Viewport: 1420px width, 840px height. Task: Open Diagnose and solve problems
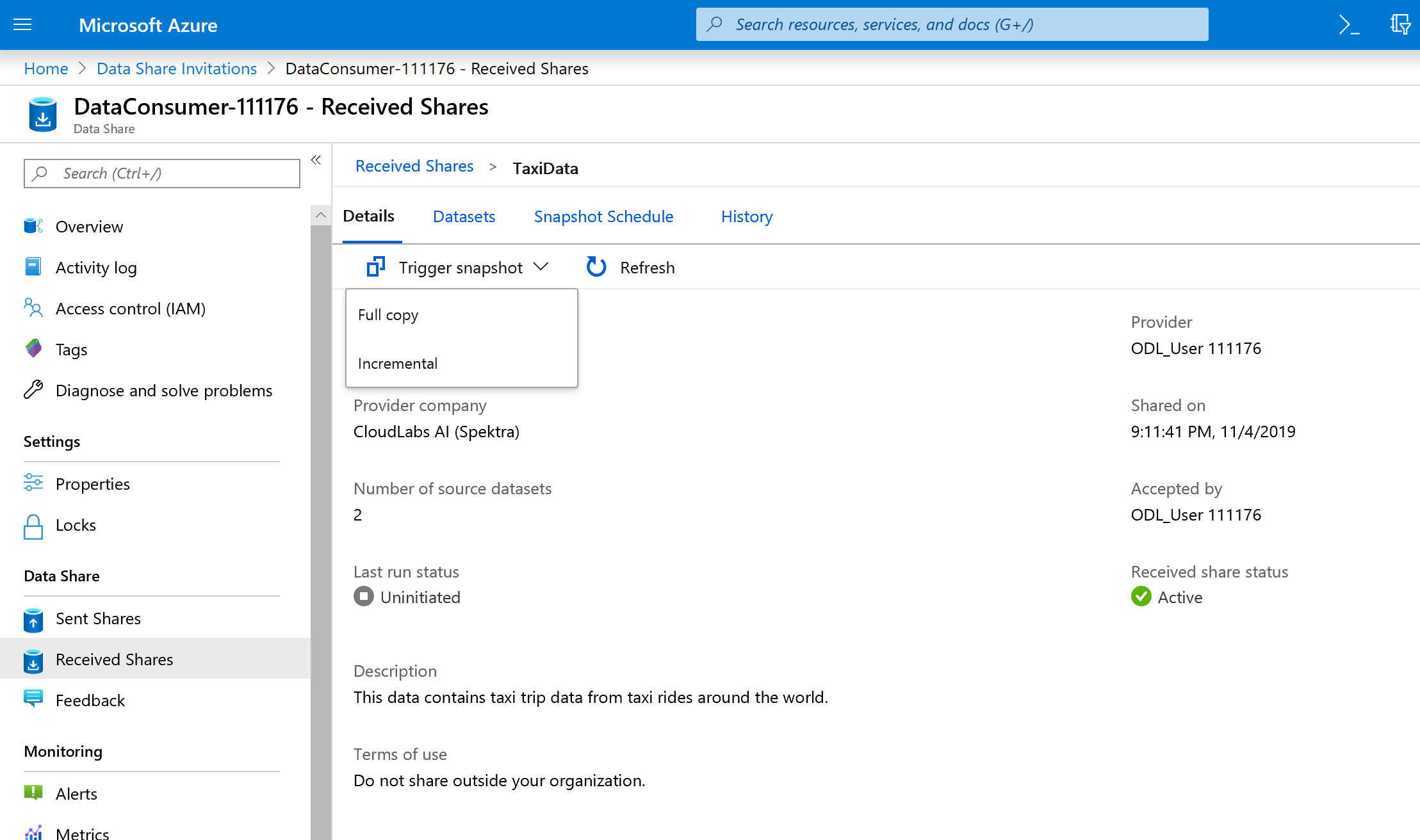click(164, 390)
